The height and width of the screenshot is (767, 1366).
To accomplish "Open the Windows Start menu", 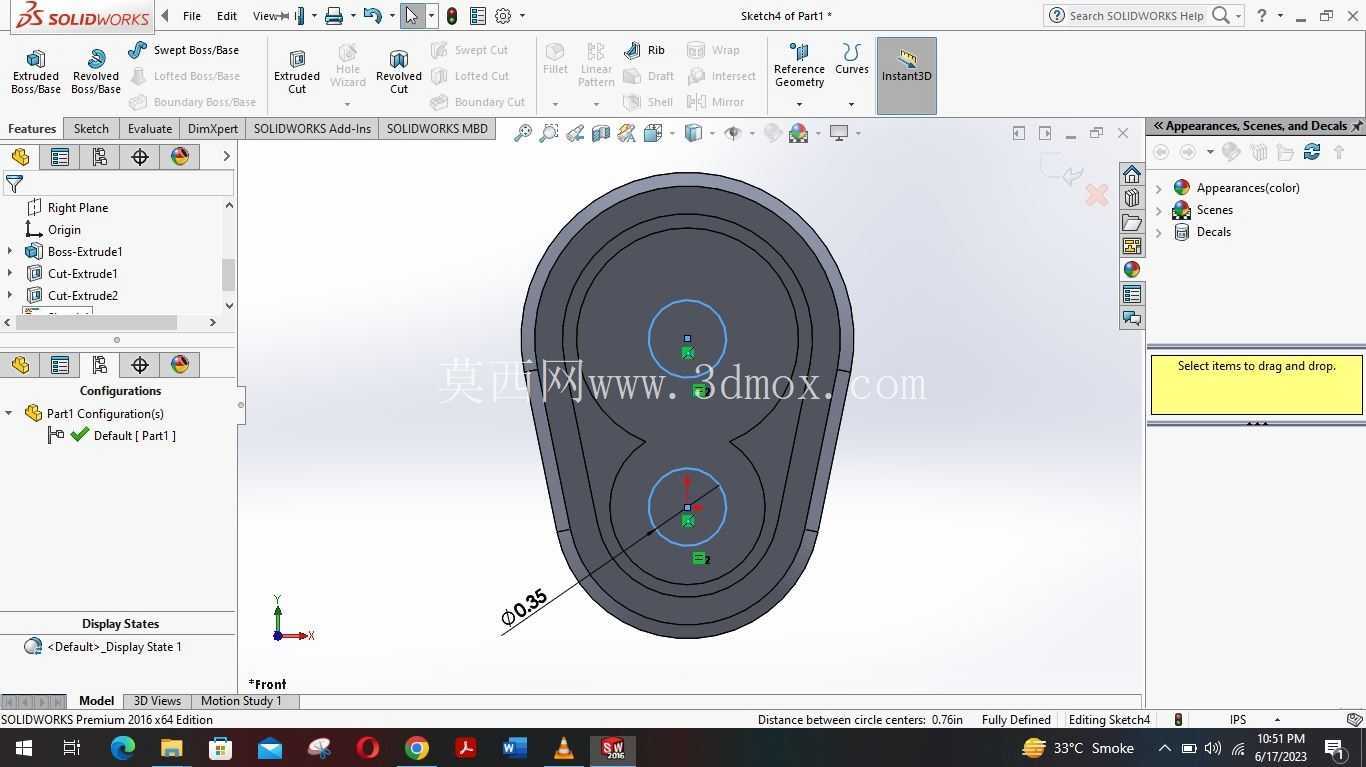I will point(24,748).
